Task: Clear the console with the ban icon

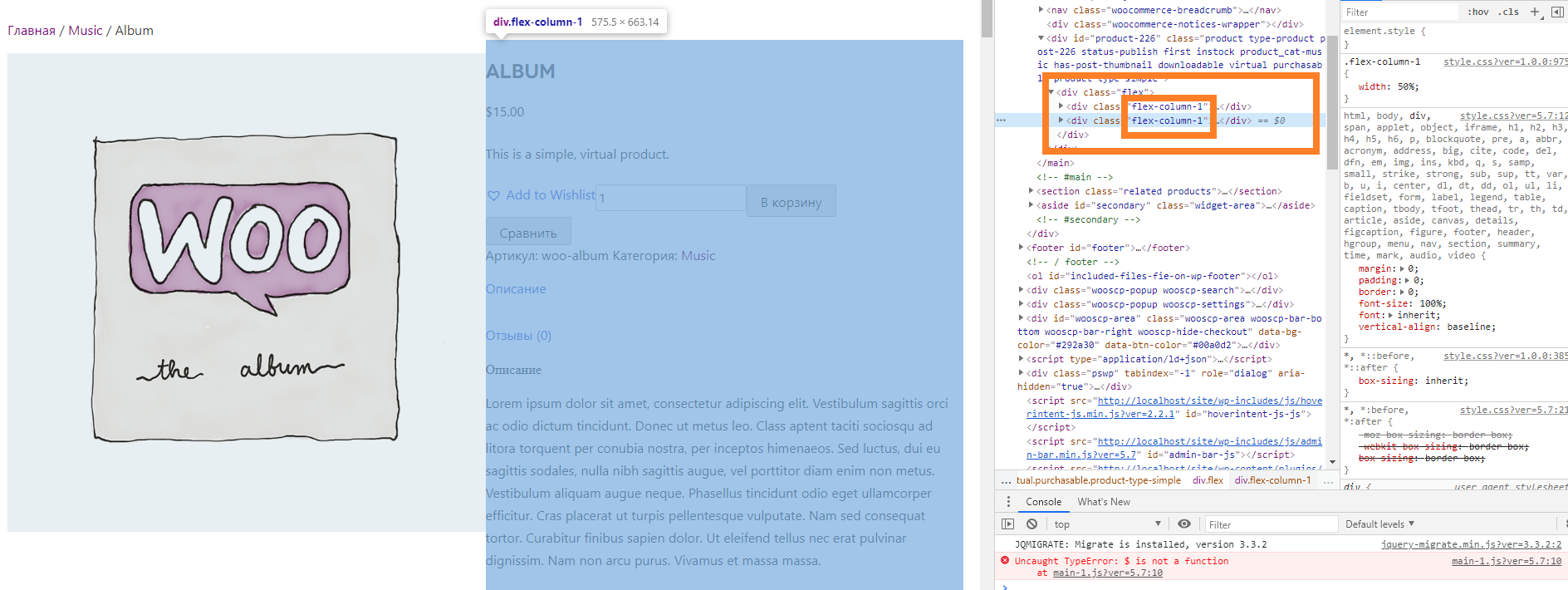Action: click(x=1031, y=524)
